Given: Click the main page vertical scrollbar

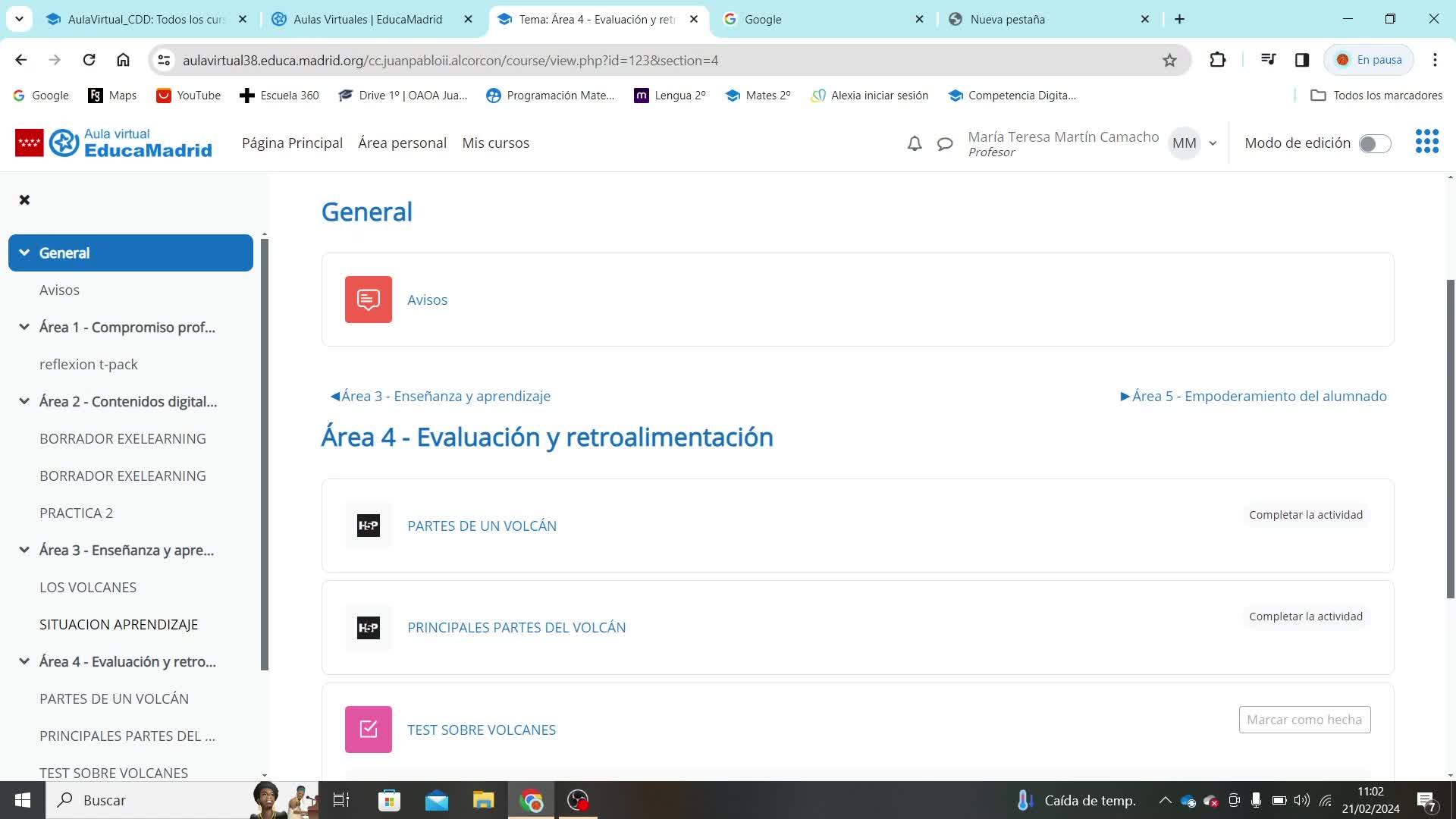Looking at the screenshot, I should pyautogui.click(x=1450, y=440).
